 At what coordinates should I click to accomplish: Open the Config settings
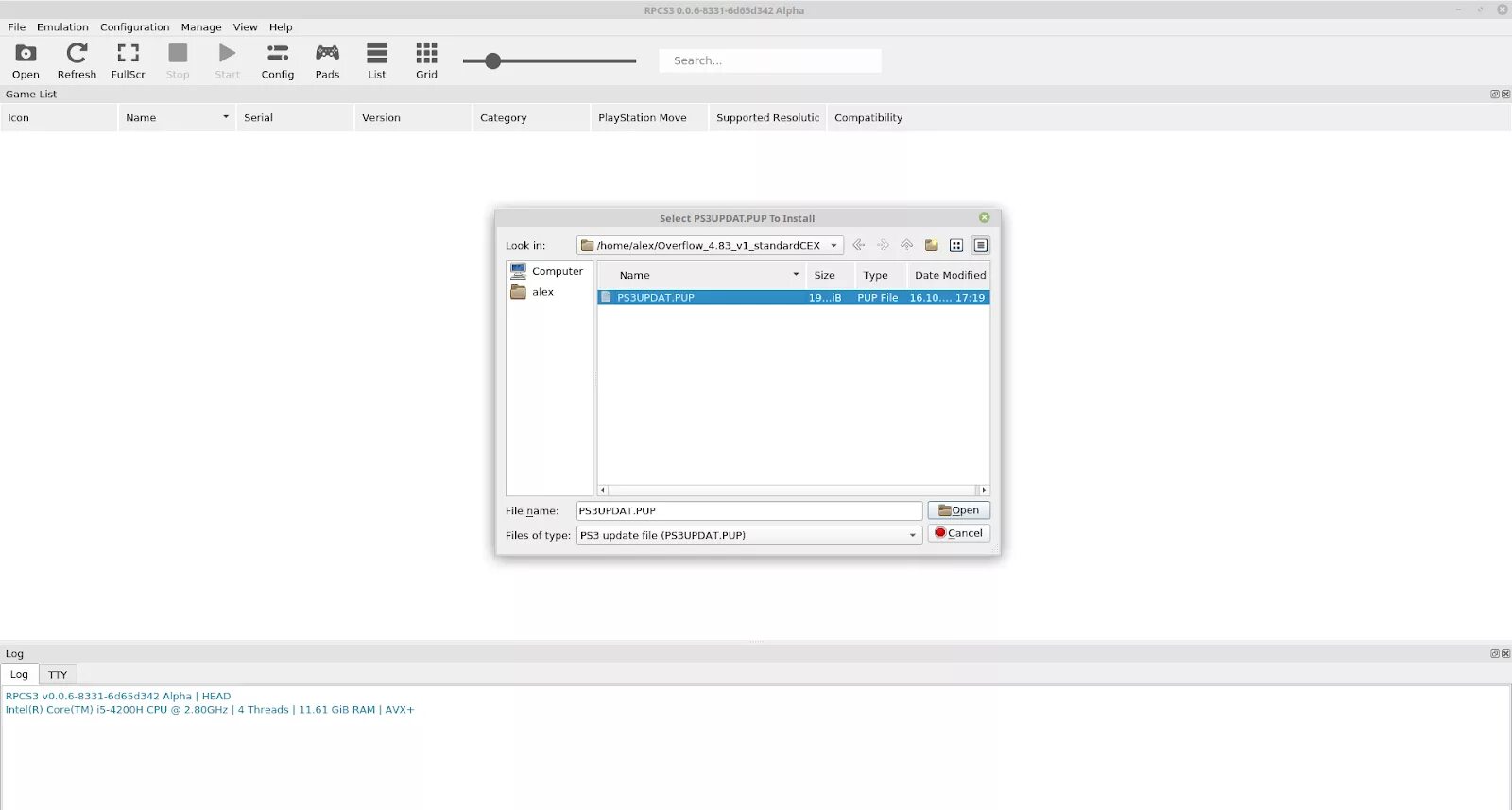[x=278, y=60]
